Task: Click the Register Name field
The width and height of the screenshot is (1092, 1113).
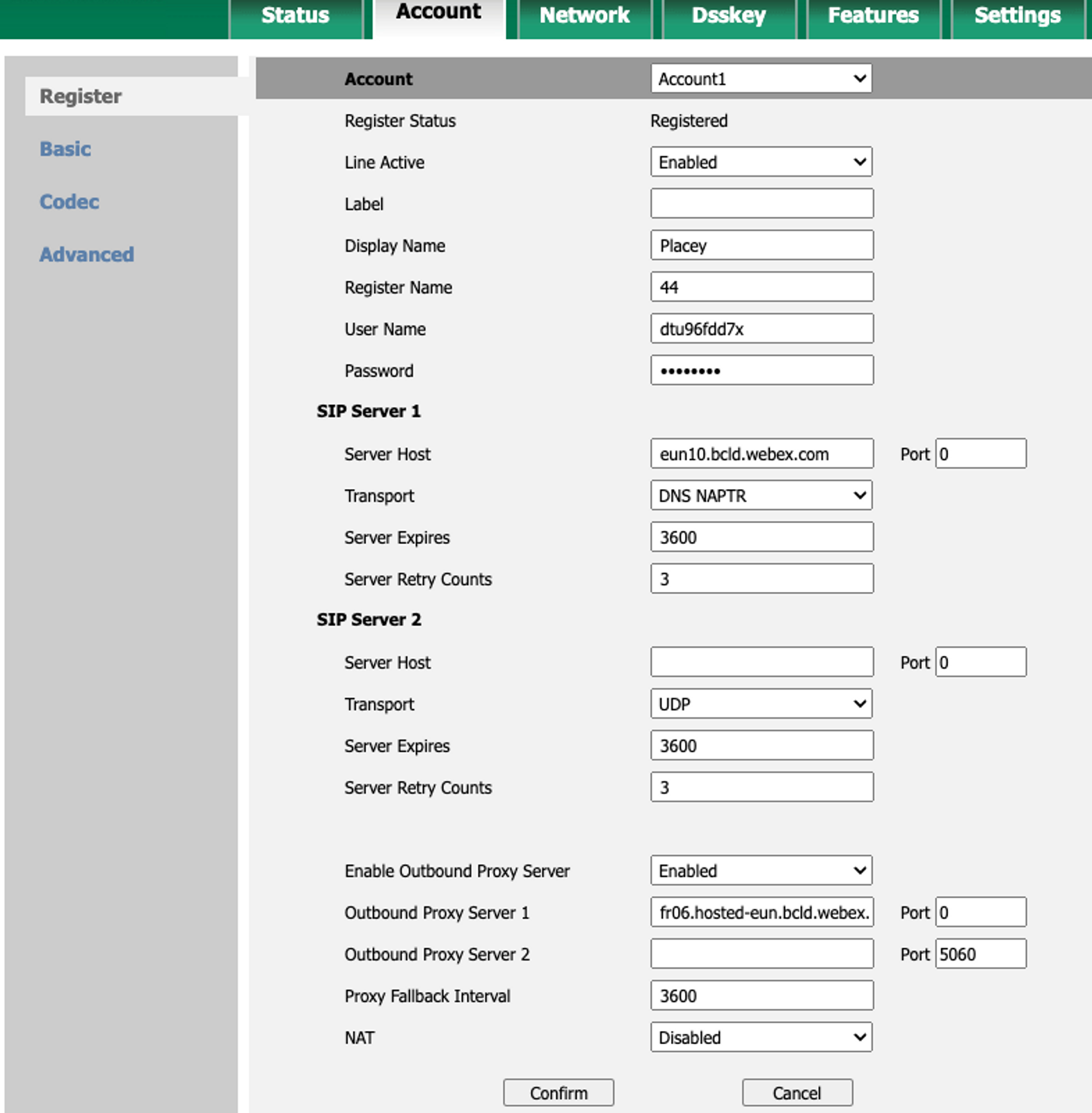Action: click(x=762, y=287)
